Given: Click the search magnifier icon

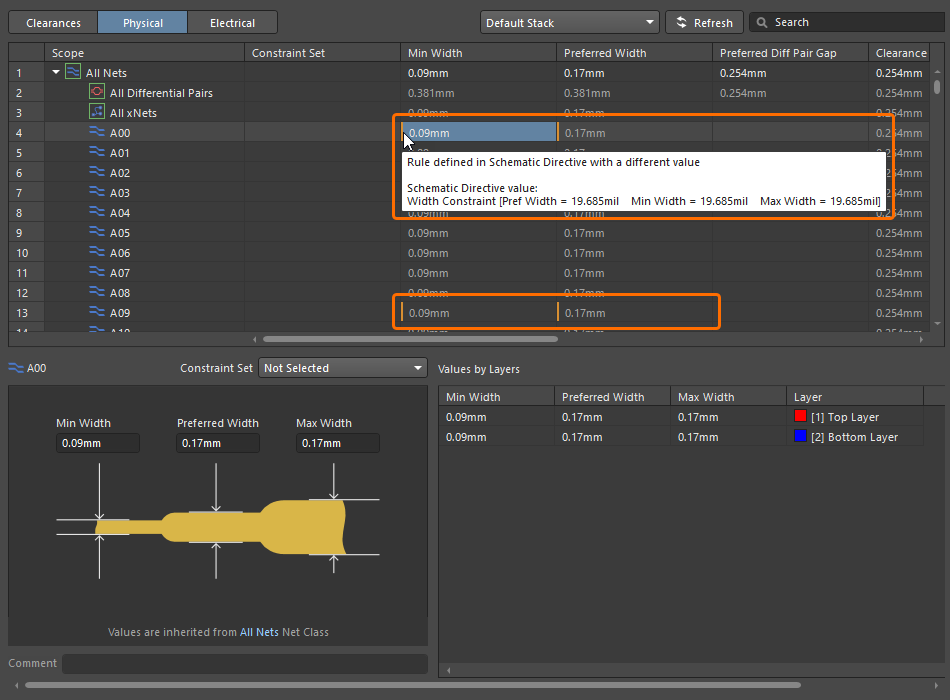Looking at the screenshot, I should [762, 22].
